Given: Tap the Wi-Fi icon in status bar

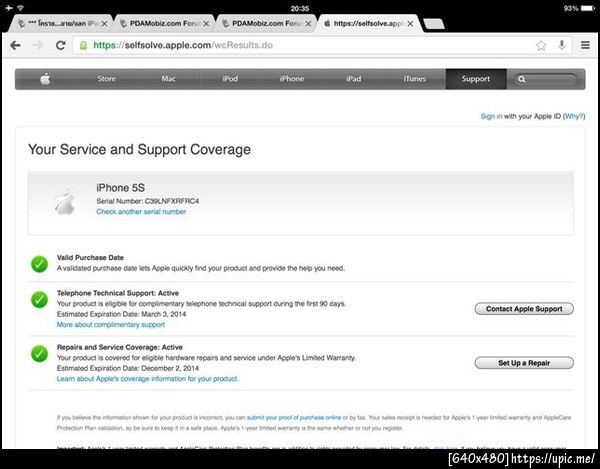Looking at the screenshot, I should 21,8.
